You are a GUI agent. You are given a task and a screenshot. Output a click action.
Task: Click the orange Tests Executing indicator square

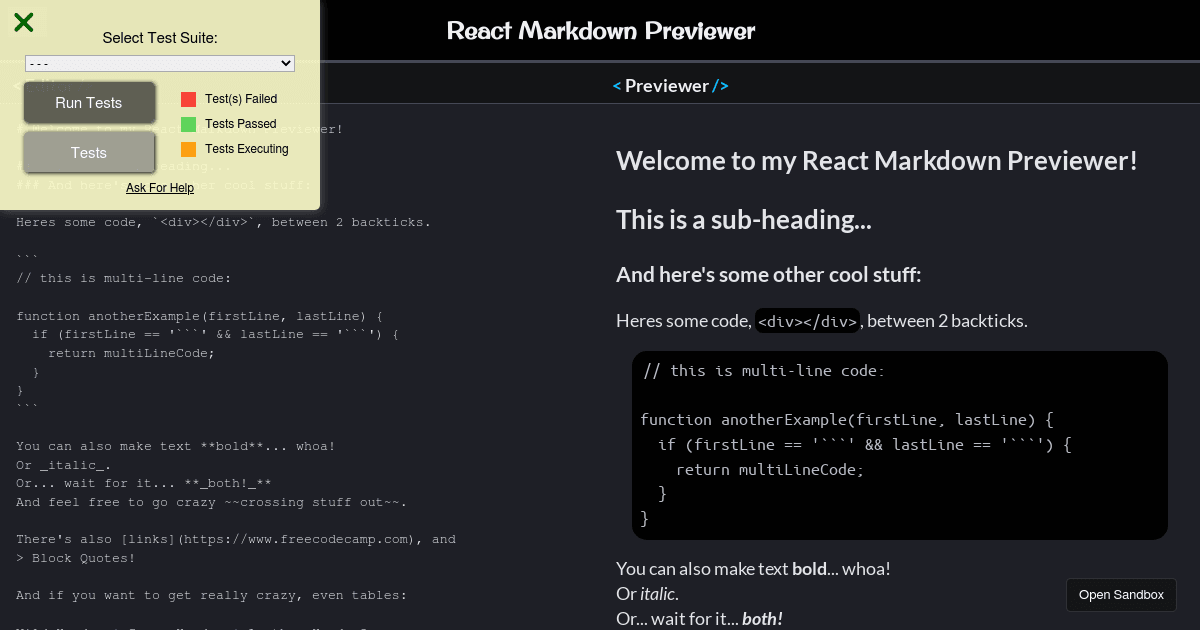click(x=187, y=148)
